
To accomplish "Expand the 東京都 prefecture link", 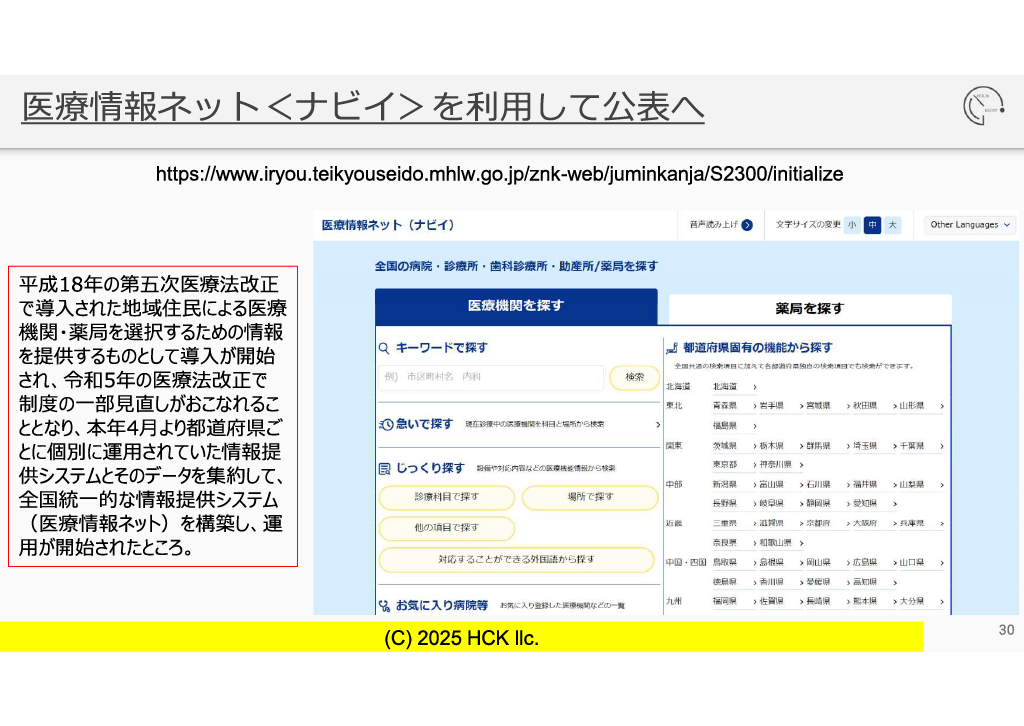I will pos(726,465).
